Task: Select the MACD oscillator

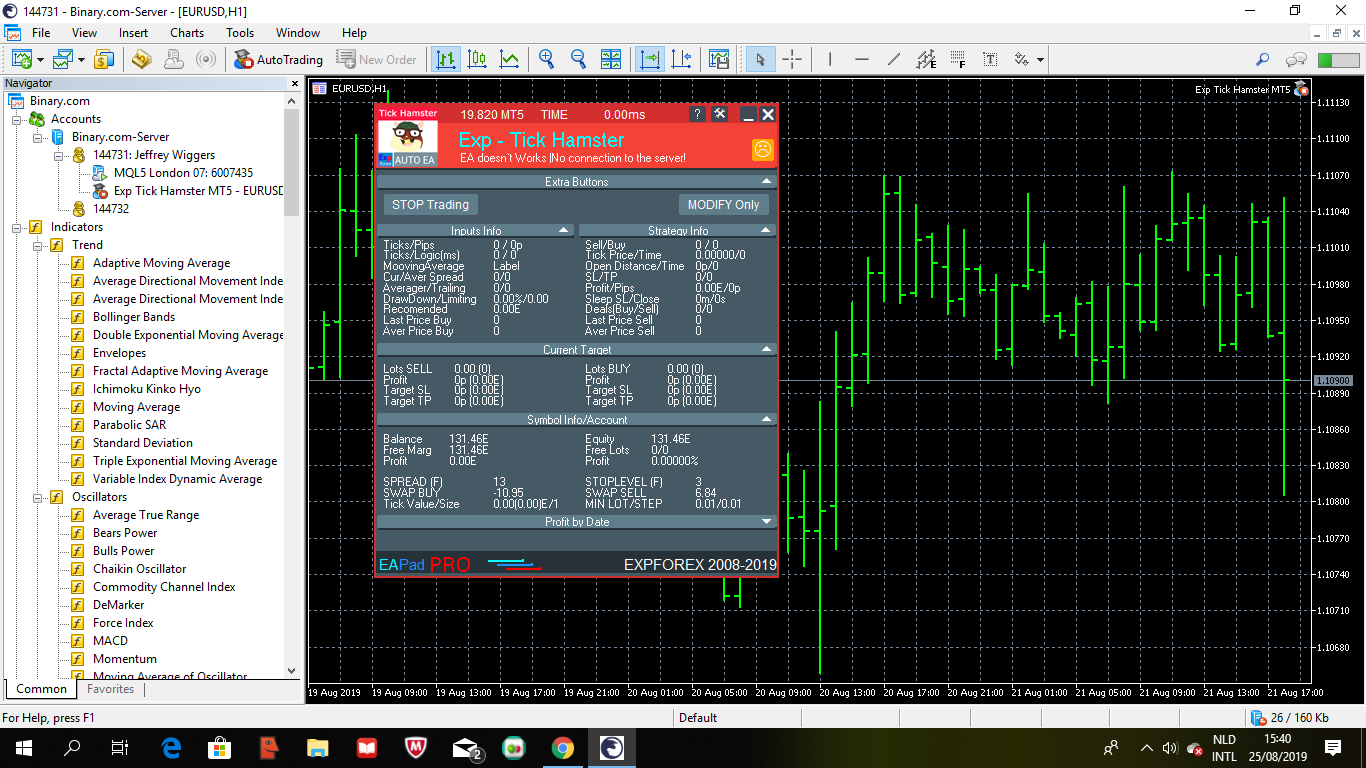Action: click(x=110, y=641)
